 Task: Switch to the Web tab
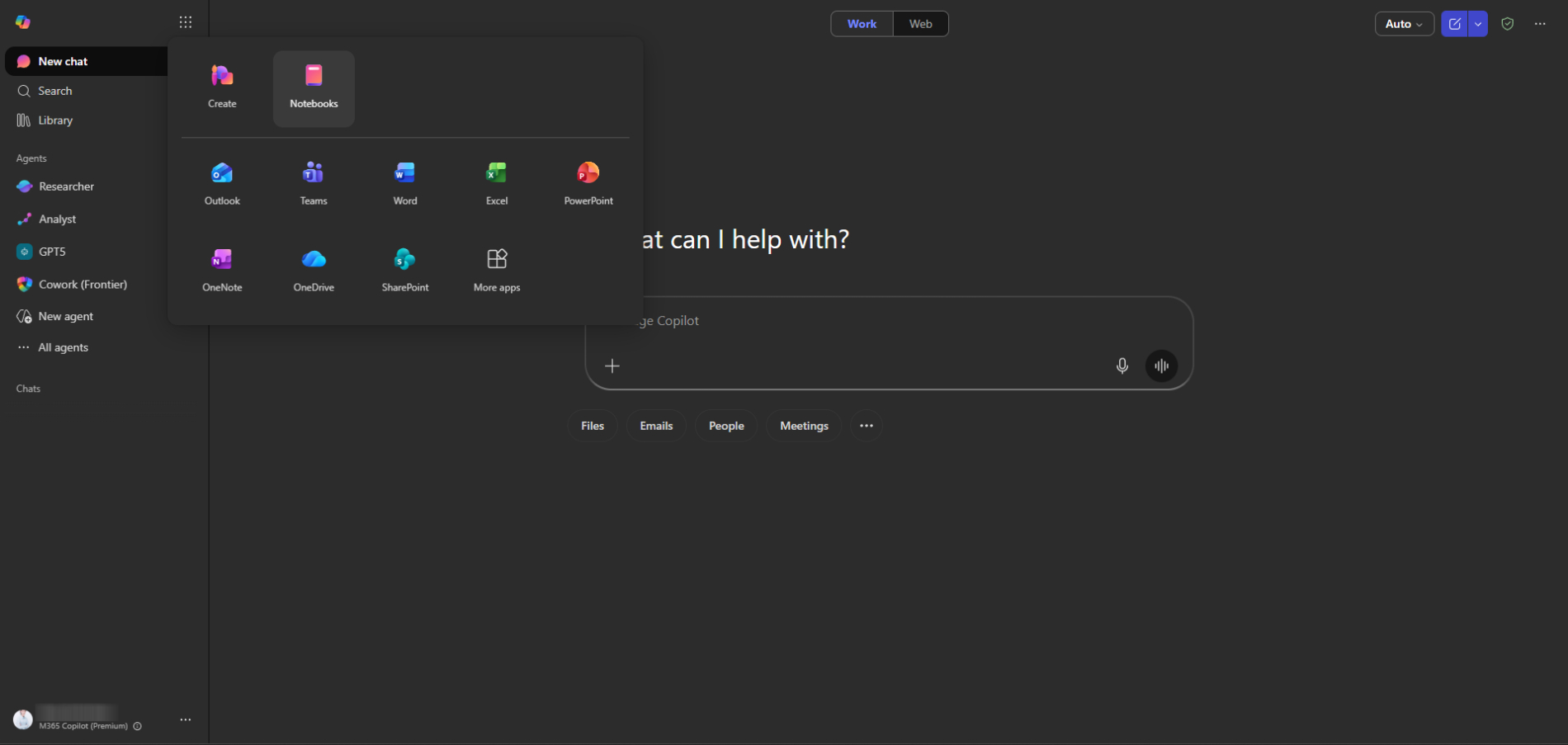point(921,24)
